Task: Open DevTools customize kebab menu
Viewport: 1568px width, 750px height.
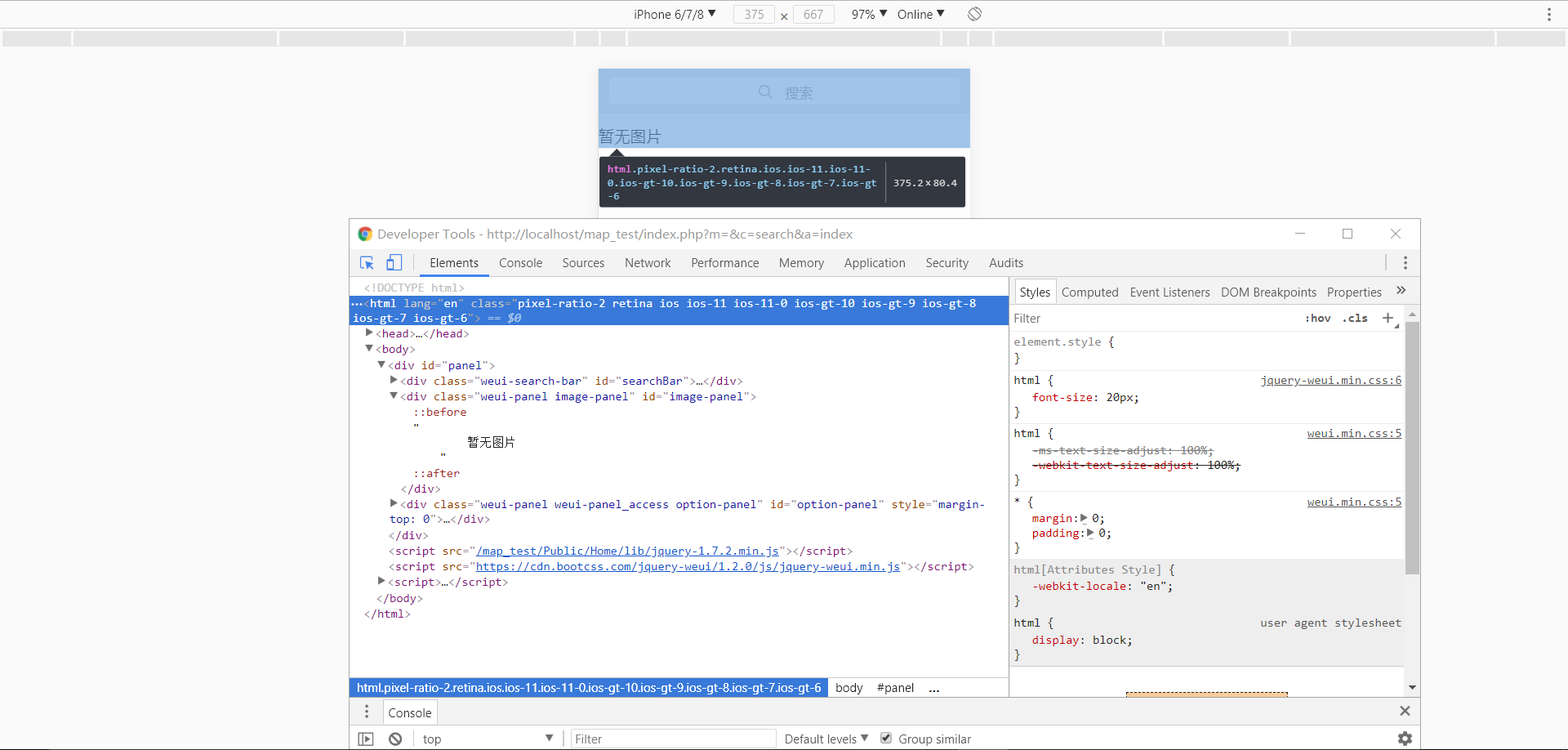Action: pos(1405,263)
